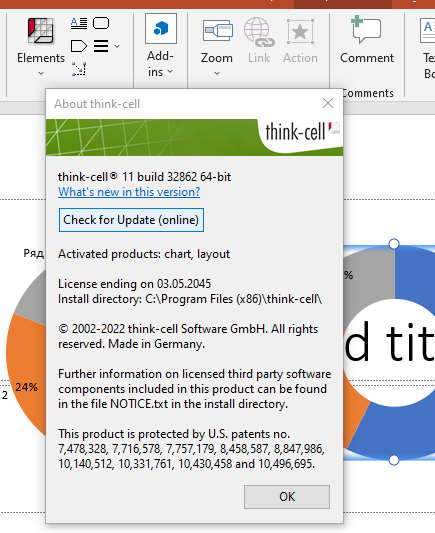
Task: Click the version text 'think-cell 11 build 32862'
Action: 144,177
